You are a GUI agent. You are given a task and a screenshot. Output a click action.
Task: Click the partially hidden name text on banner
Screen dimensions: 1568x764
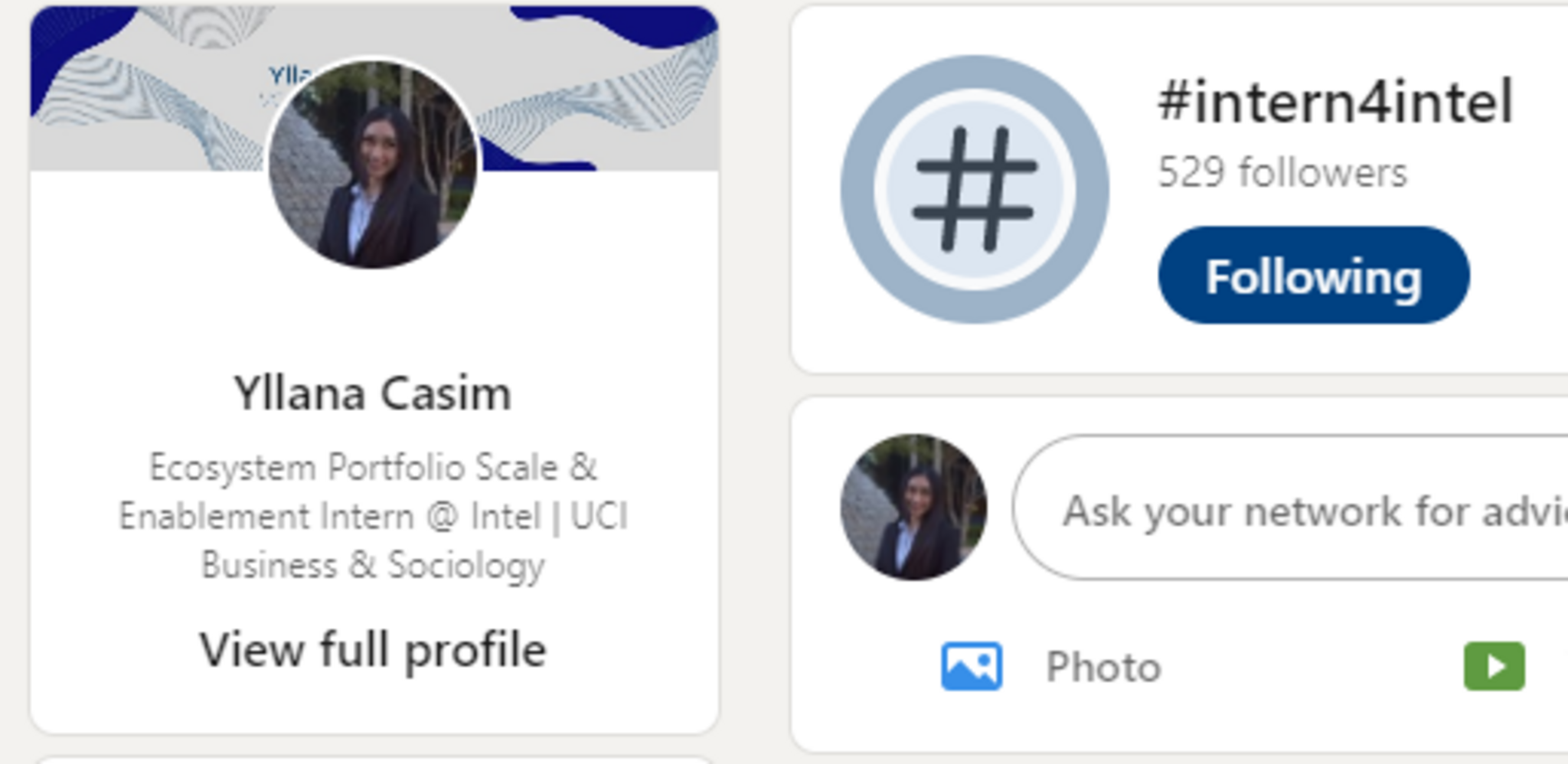click(289, 75)
